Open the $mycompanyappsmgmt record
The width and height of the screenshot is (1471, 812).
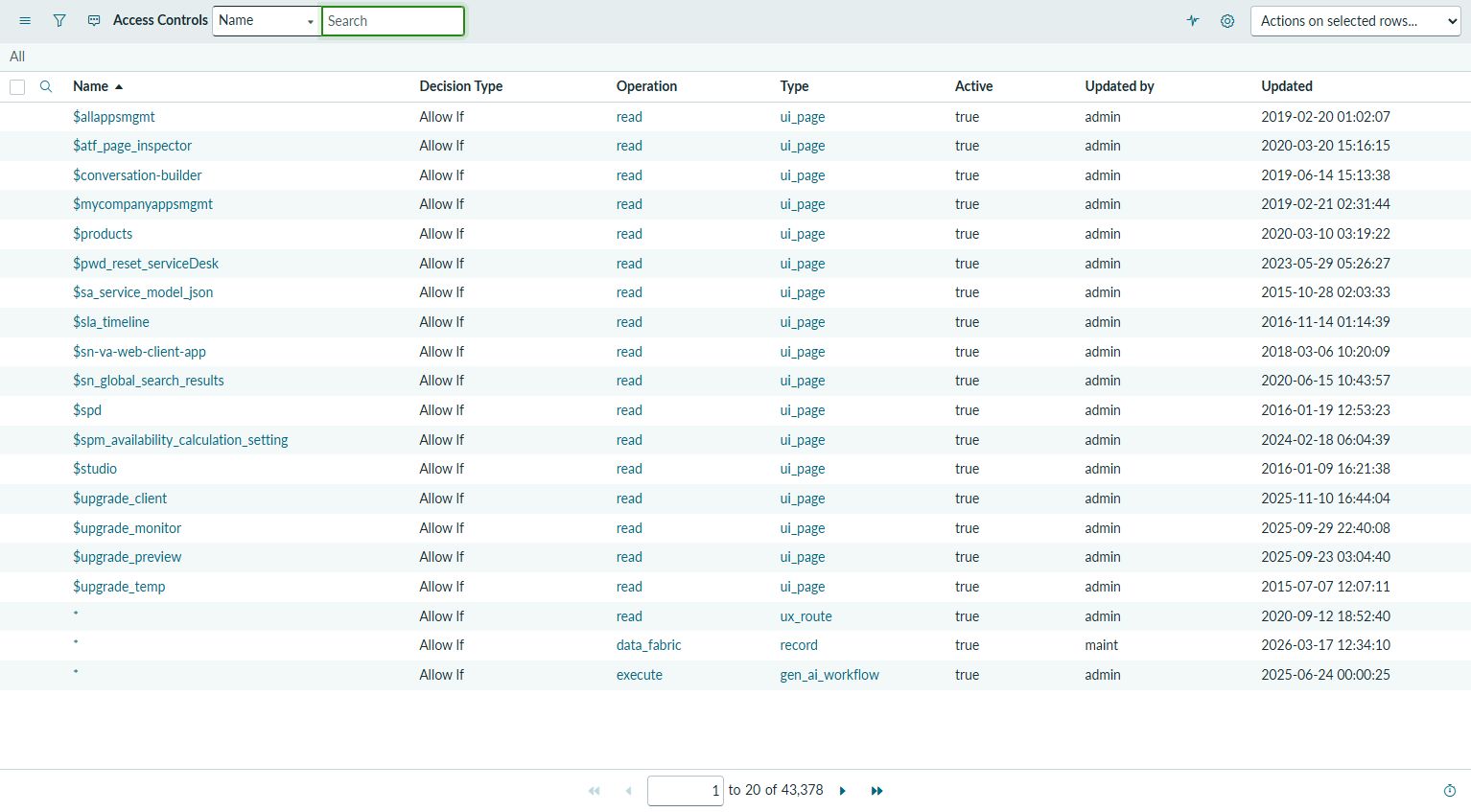tap(143, 204)
